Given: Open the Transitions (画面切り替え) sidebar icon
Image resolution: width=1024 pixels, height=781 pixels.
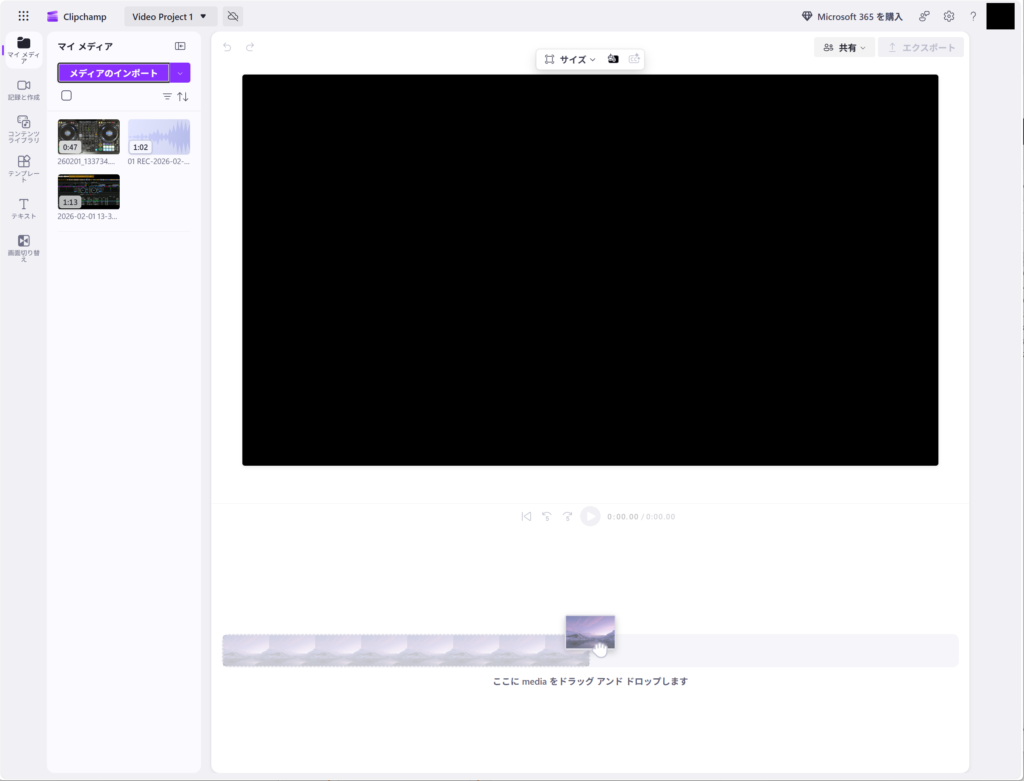Looking at the screenshot, I should click(23, 246).
